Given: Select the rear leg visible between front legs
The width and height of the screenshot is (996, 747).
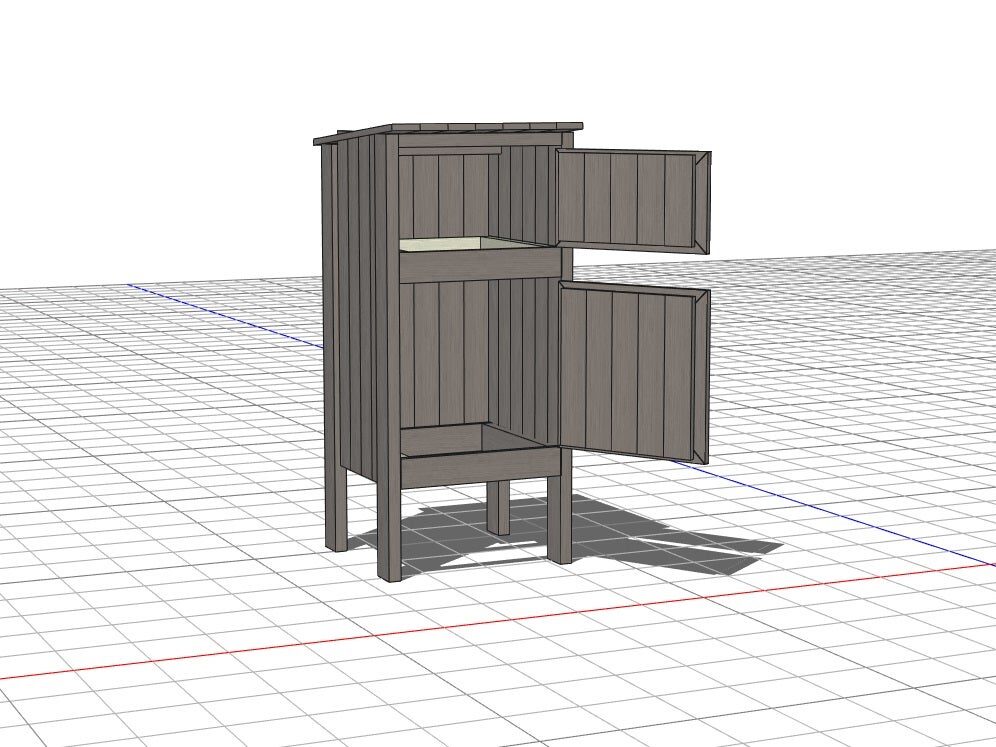Looking at the screenshot, I should coord(499,507).
